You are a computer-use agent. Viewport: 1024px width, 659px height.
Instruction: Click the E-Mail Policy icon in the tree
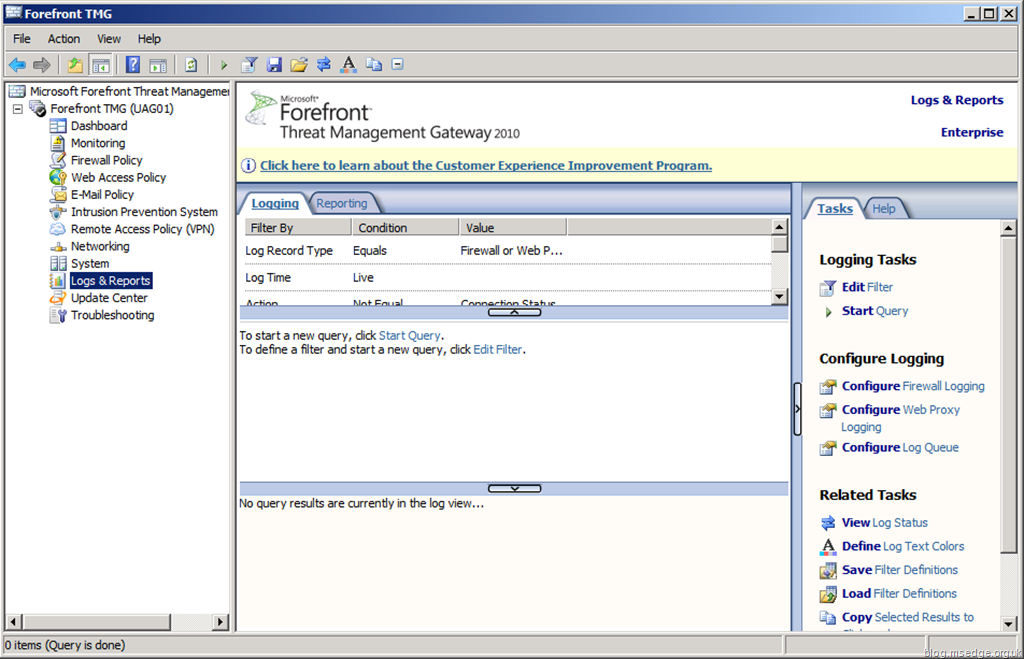coord(58,194)
